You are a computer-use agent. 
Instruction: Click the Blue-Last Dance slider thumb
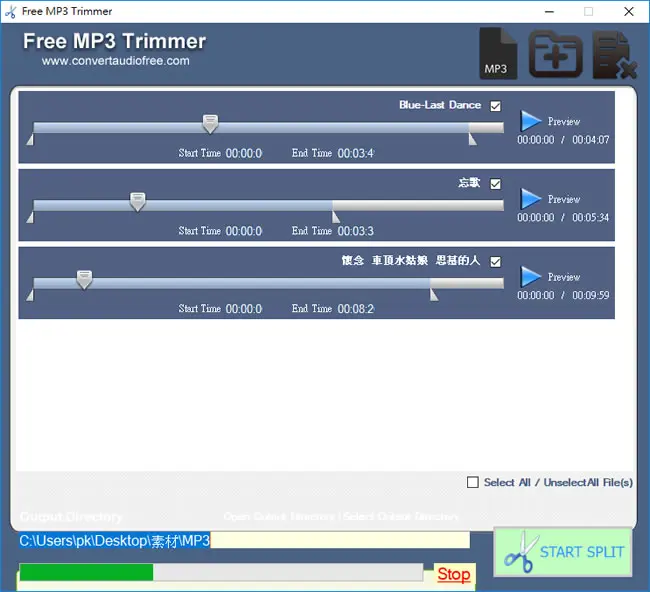coord(210,124)
